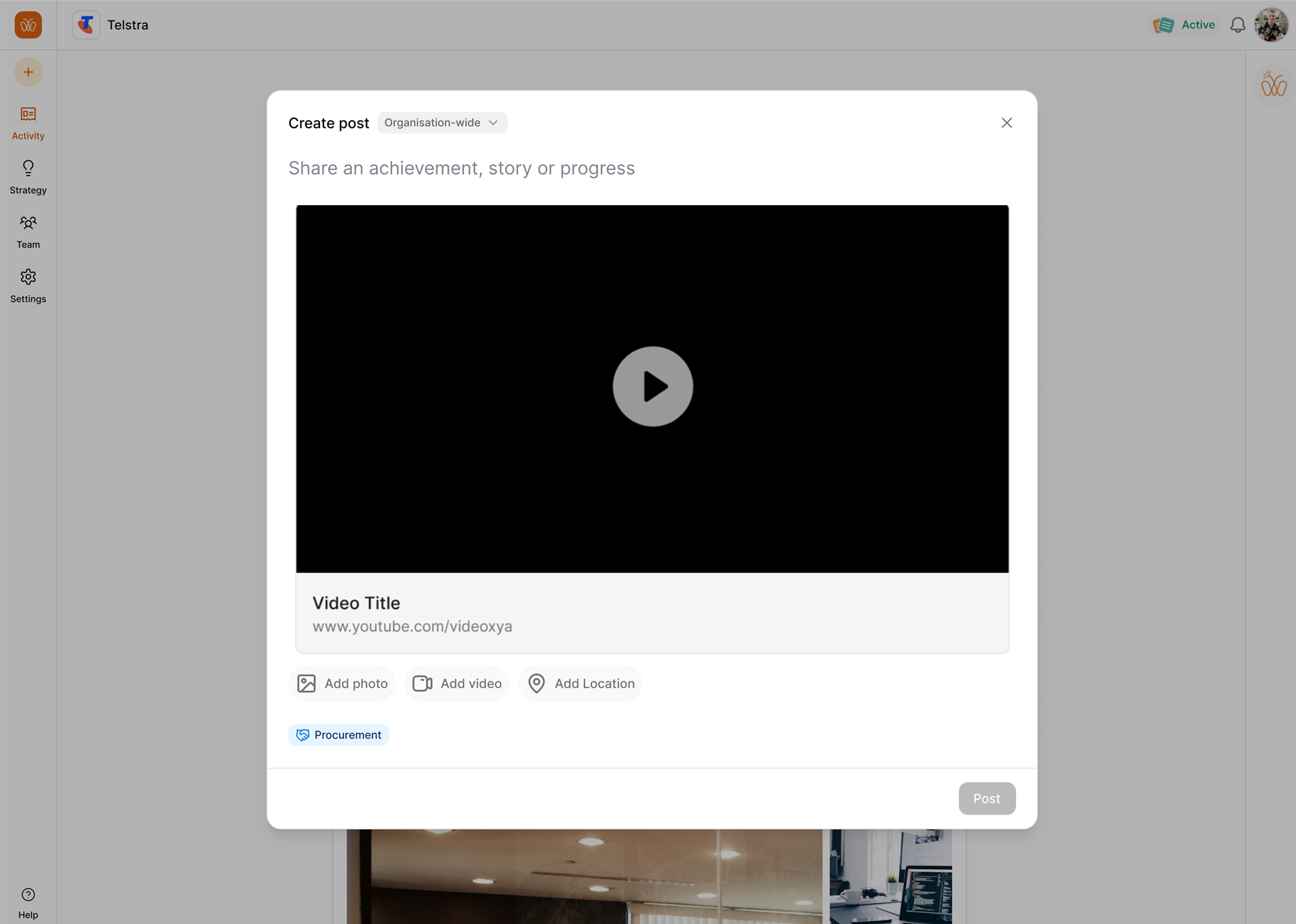Image resolution: width=1296 pixels, height=924 pixels.
Task: Click the Add photo button
Action: (342, 683)
